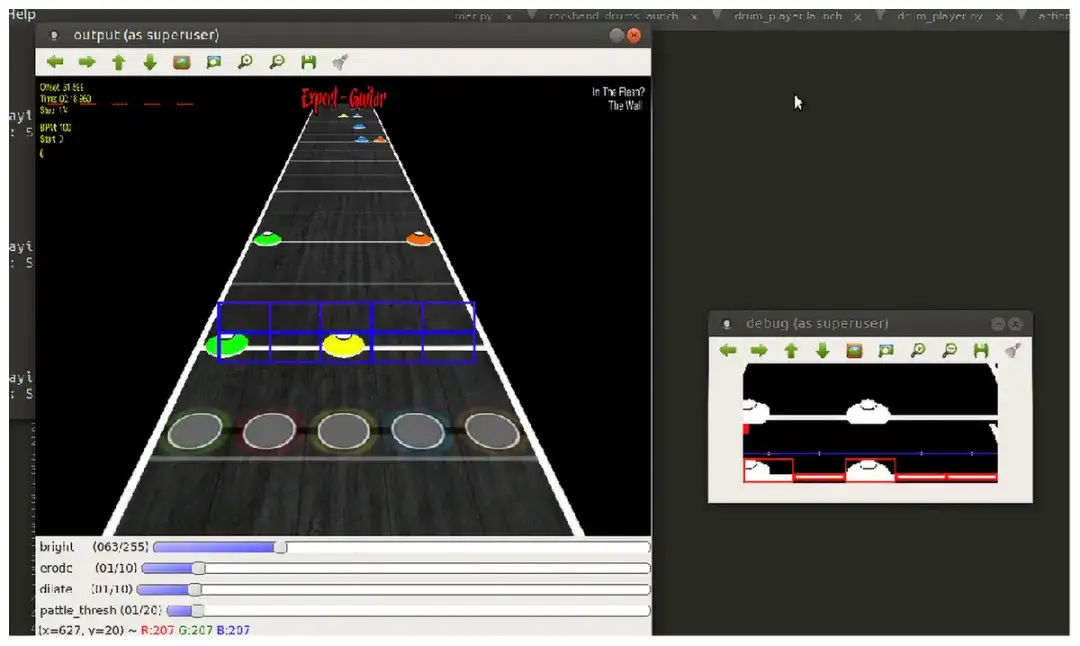Close the output window

click(x=634, y=35)
